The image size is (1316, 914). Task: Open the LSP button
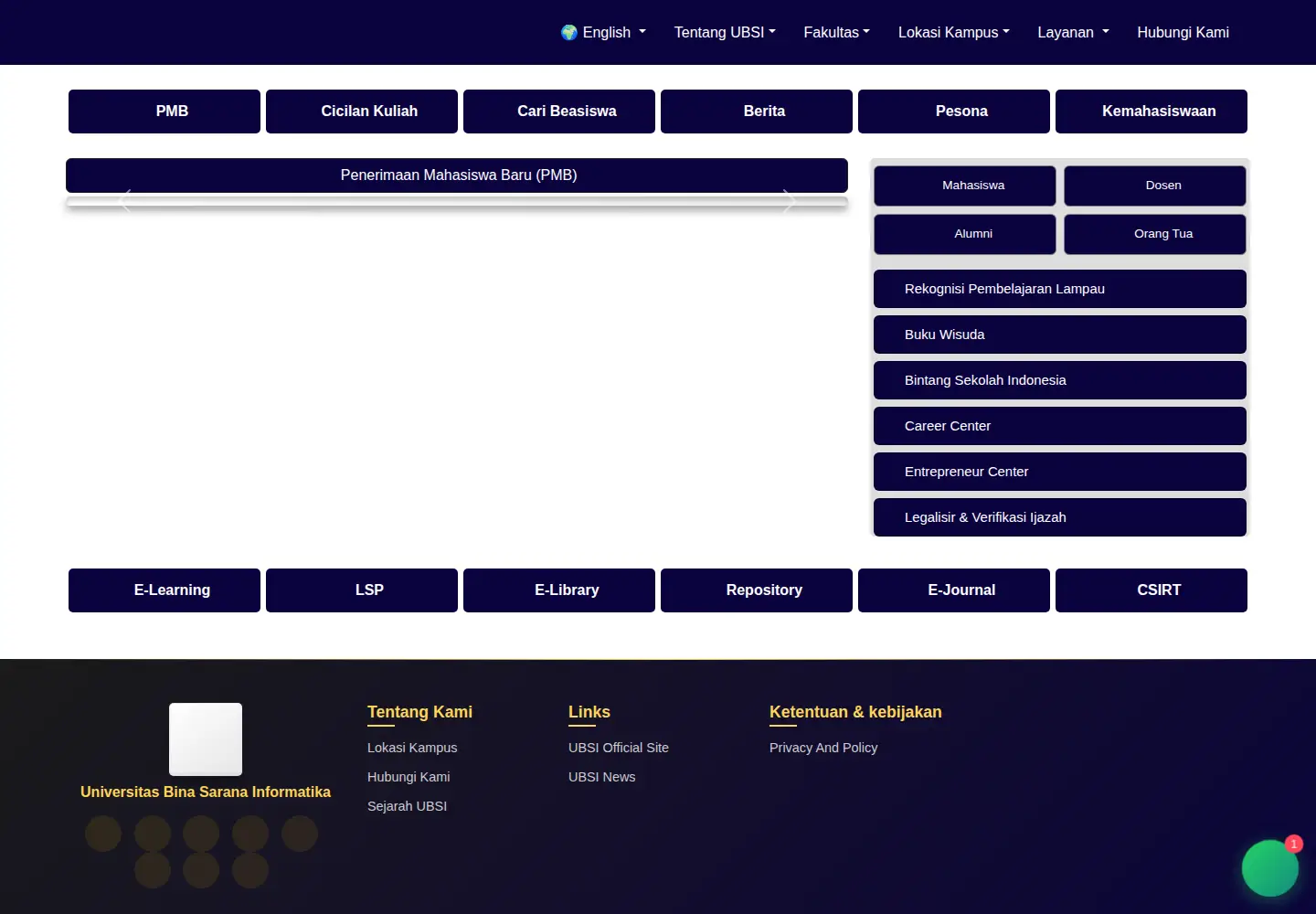(362, 590)
